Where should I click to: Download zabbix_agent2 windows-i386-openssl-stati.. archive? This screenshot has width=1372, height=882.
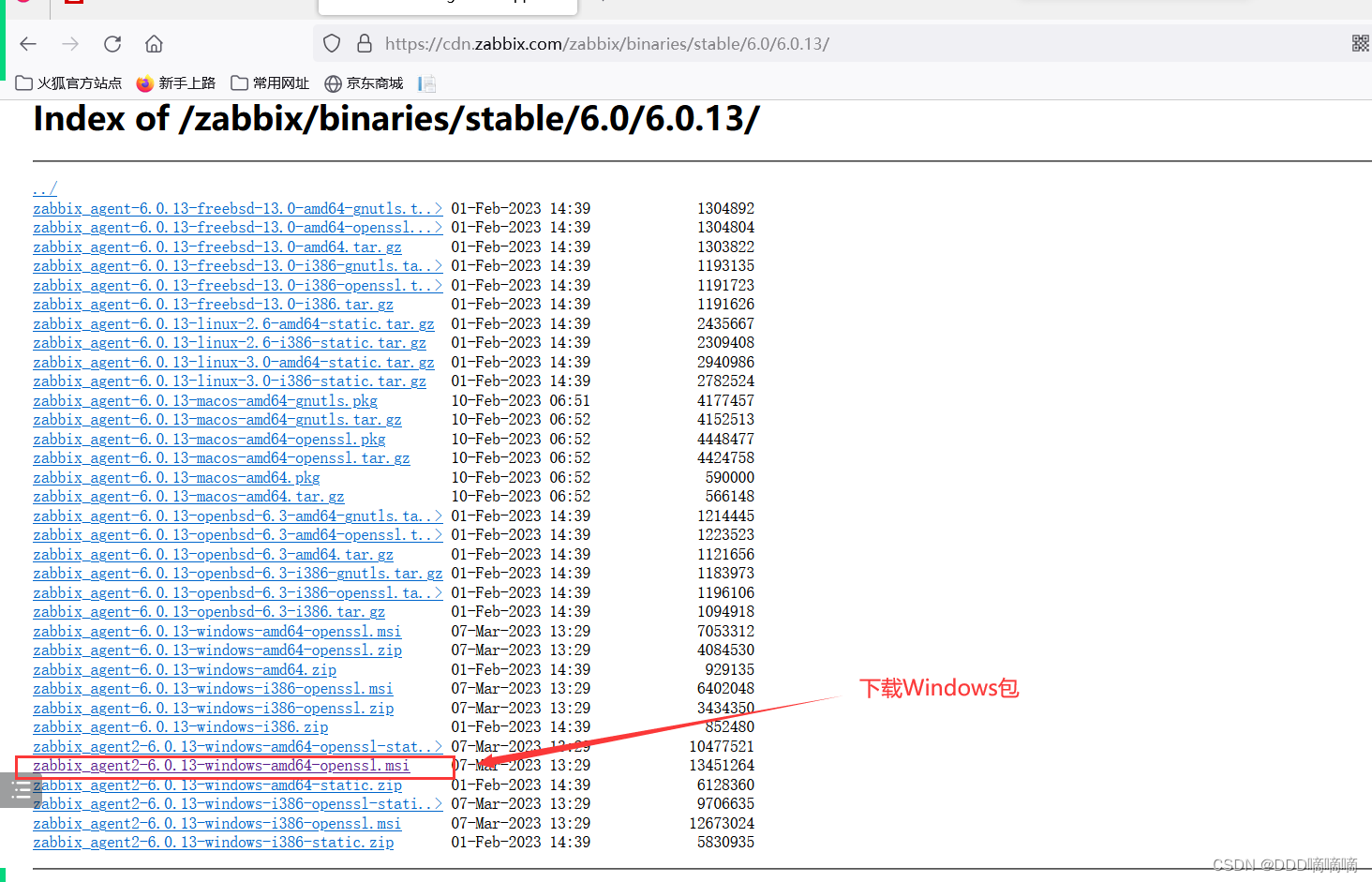pos(238,803)
